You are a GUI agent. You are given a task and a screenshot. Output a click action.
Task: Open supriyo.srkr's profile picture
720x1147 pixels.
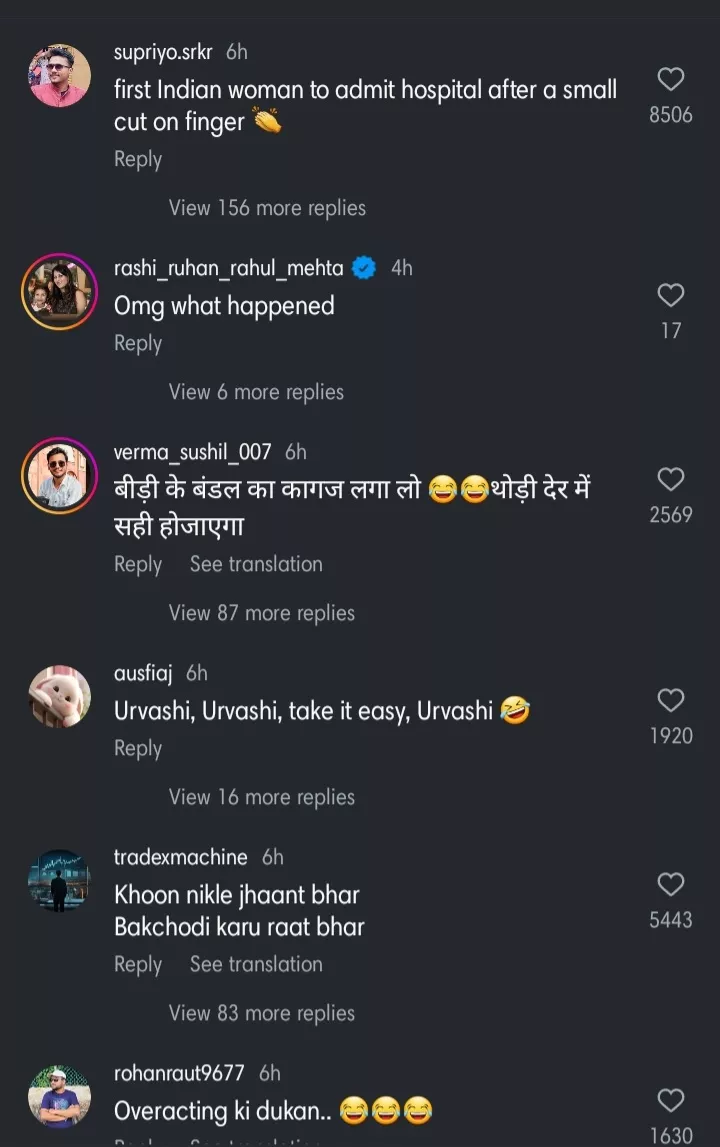(x=59, y=75)
